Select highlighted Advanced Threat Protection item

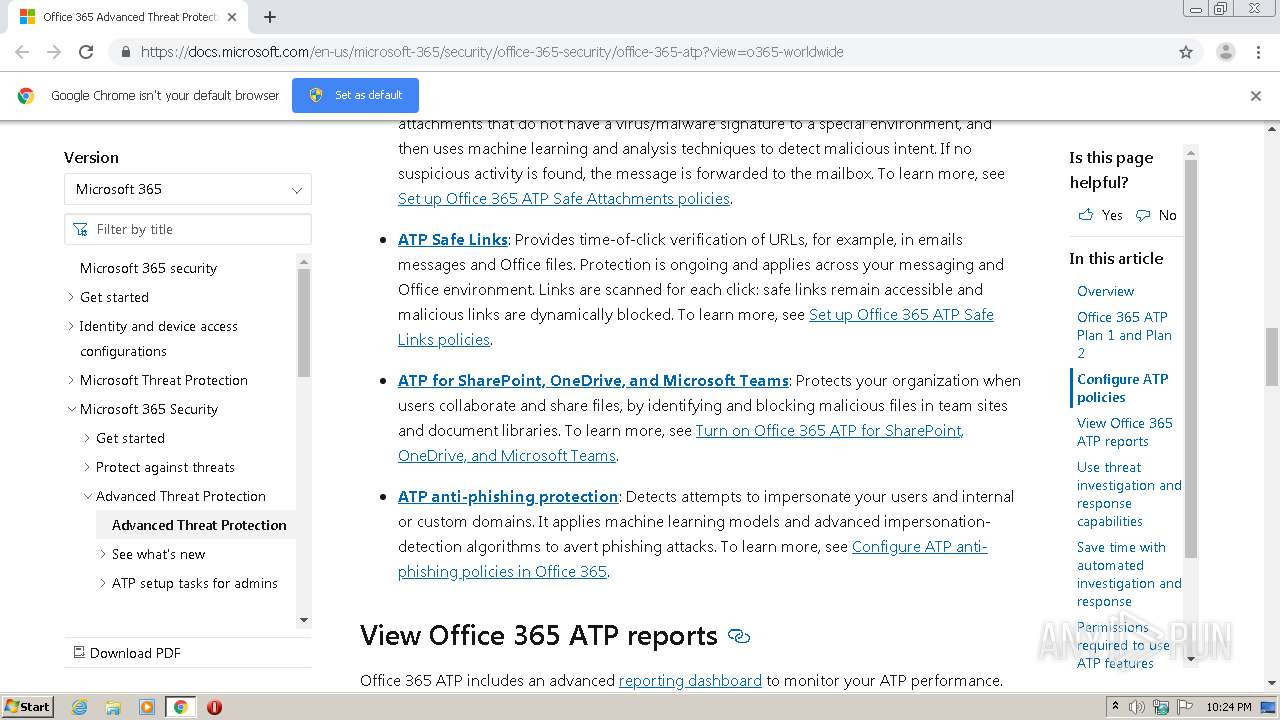[x=199, y=525]
